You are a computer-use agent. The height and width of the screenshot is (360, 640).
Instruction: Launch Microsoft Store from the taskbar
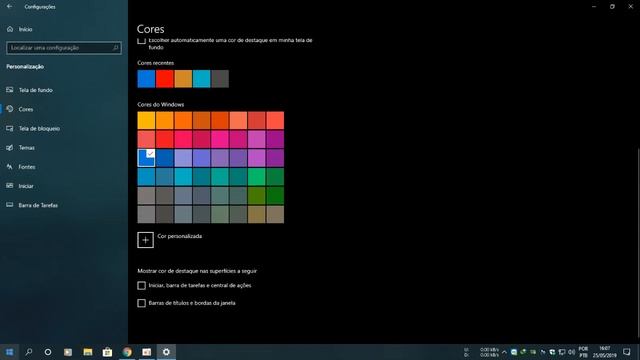coord(107,352)
